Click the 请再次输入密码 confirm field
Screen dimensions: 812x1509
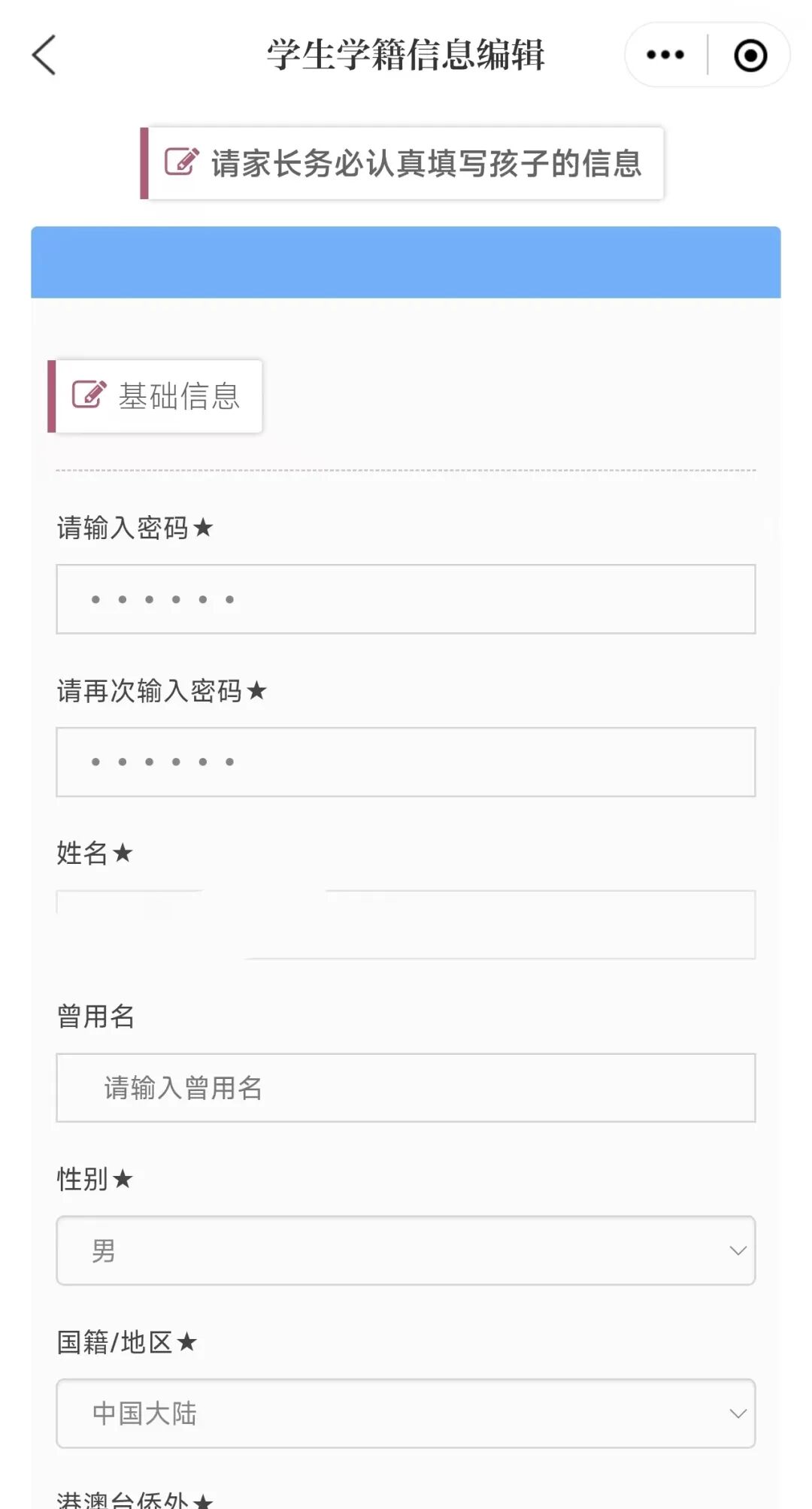[x=406, y=762]
